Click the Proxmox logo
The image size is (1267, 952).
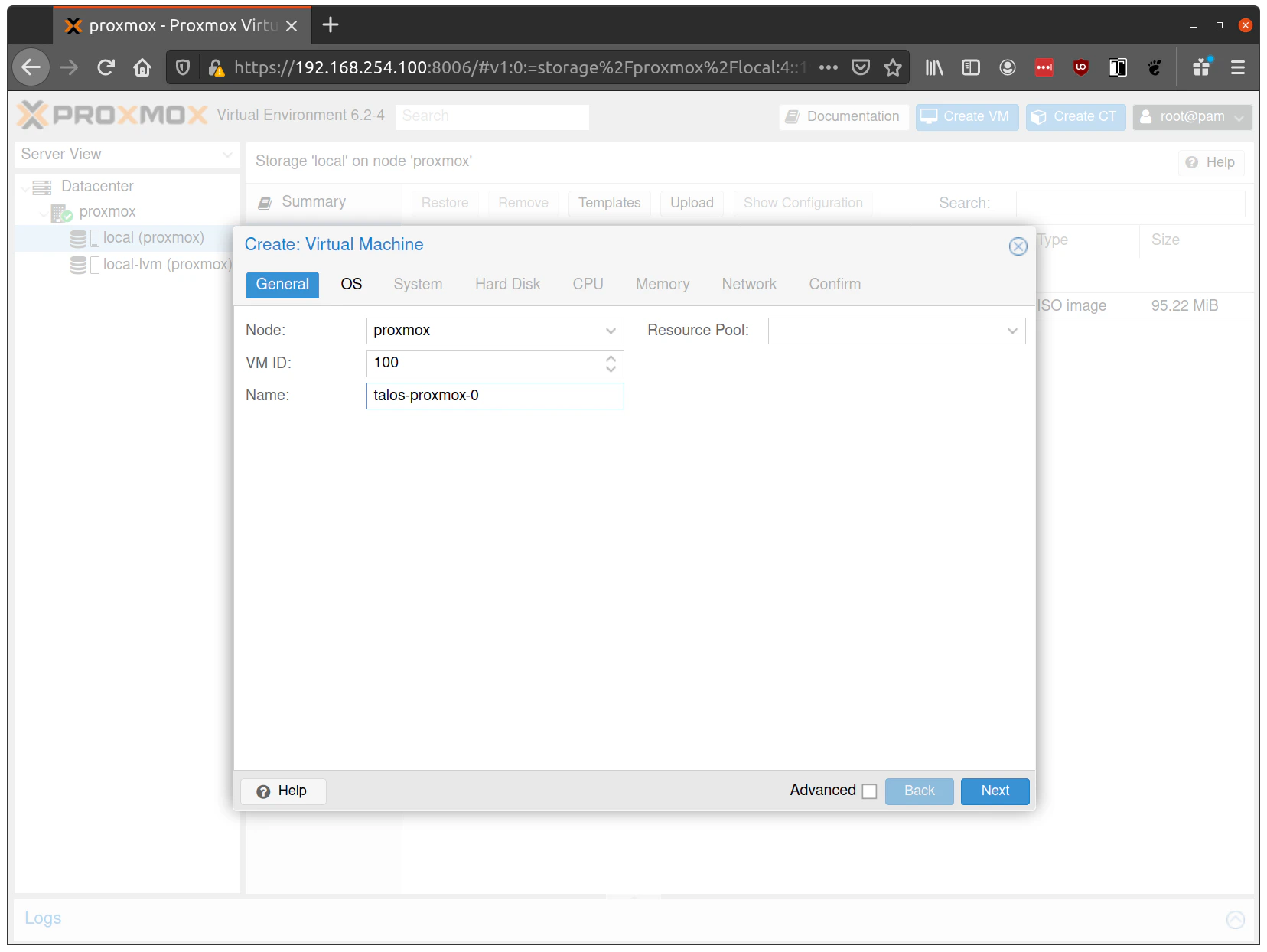(112, 116)
